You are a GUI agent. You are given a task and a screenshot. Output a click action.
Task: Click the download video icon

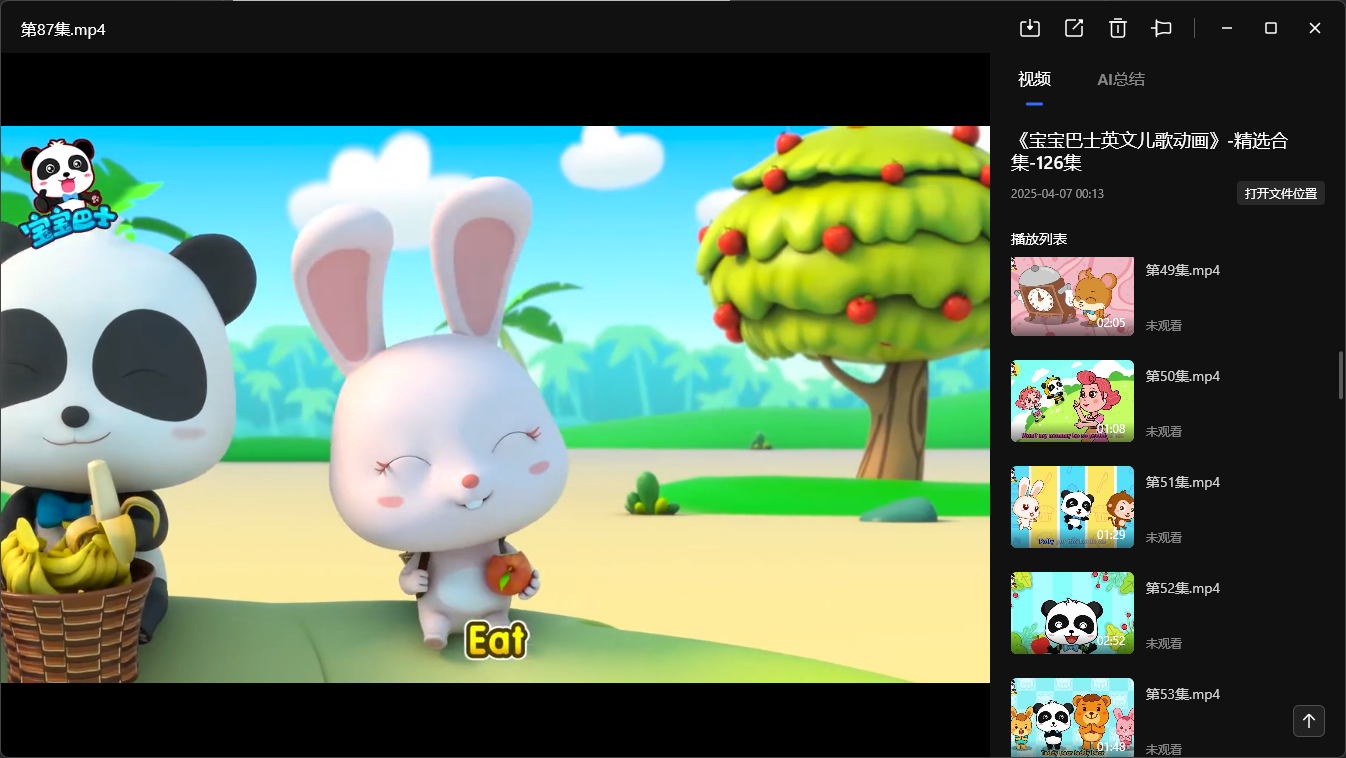1030,28
